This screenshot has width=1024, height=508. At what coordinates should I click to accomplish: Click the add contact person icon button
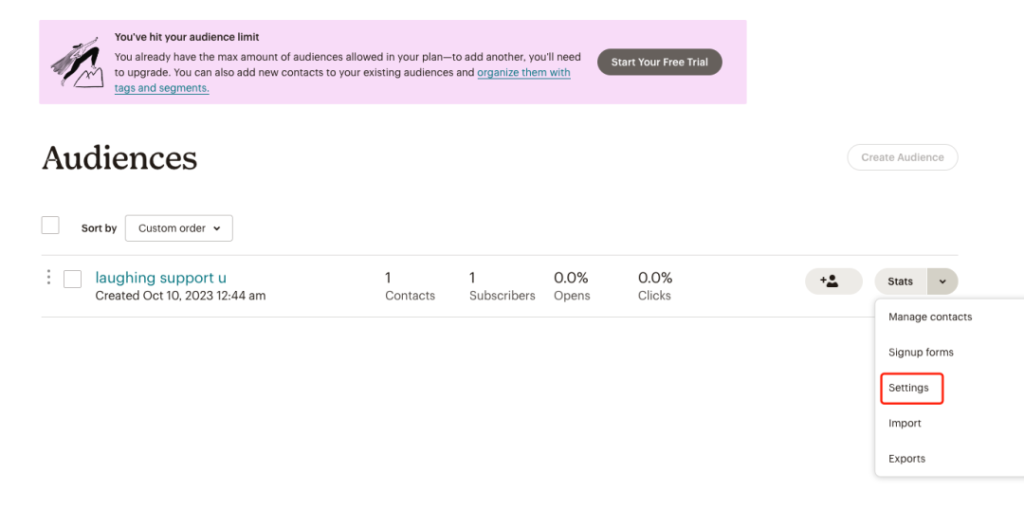coord(833,281)
